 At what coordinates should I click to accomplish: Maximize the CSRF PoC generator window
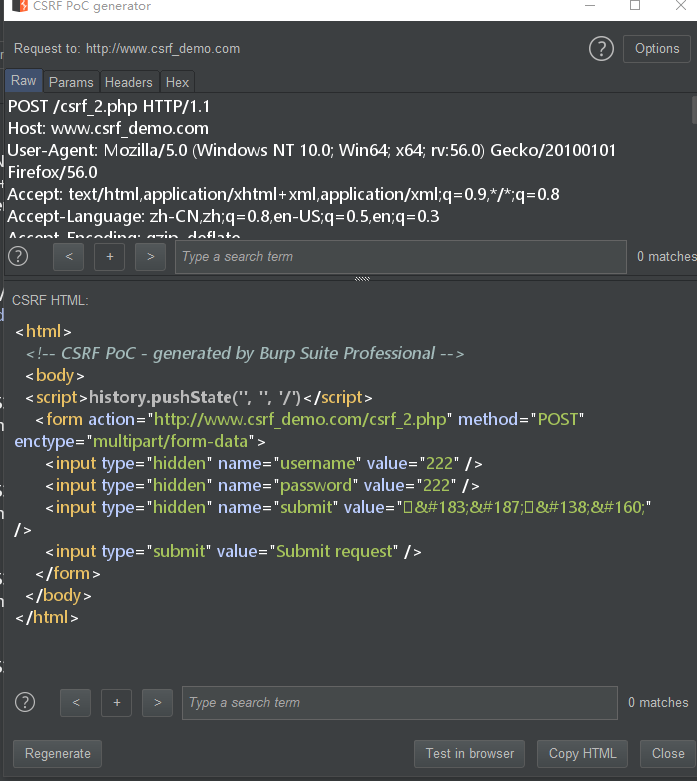(635, 6)
